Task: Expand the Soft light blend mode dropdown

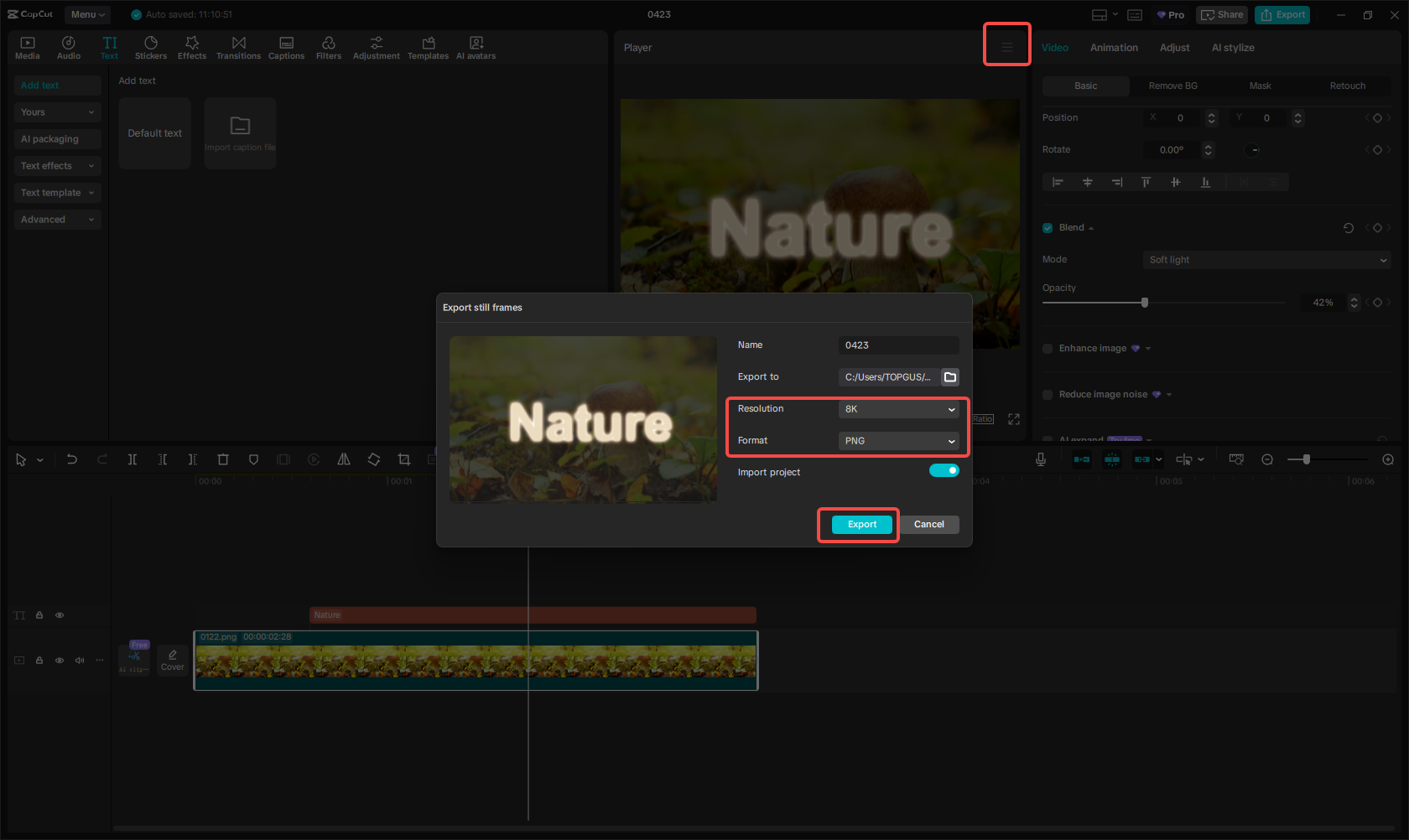Action: [1266, 260]
